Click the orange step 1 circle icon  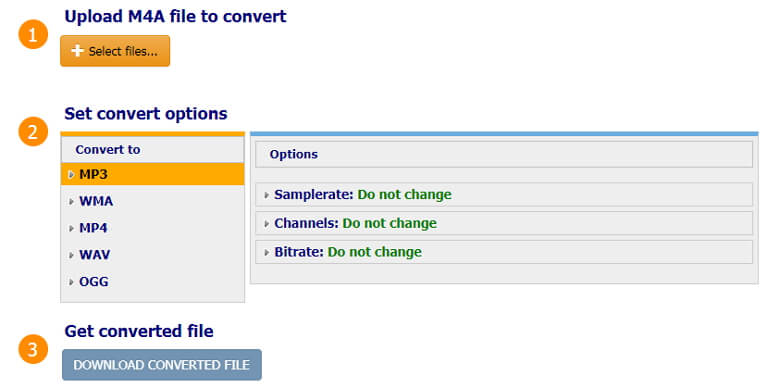pos(33,35)
